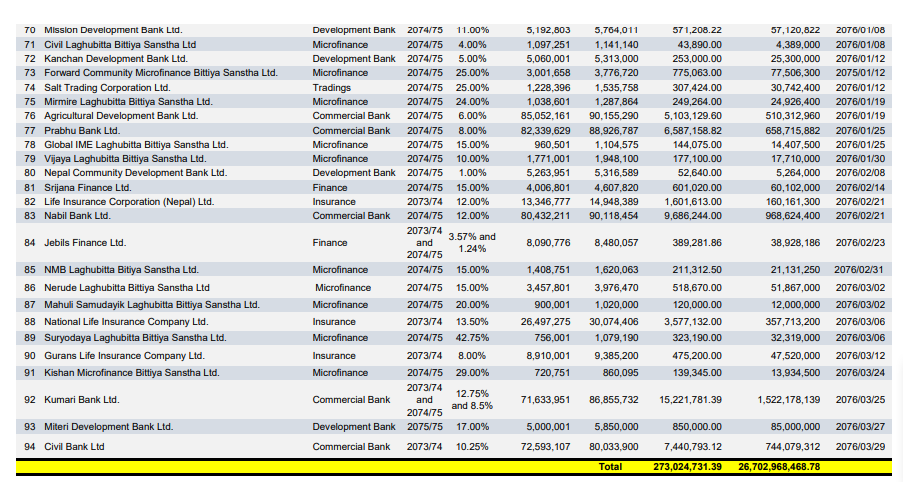Select the Prabhu Bank Ltd. entry
903x482 pixels.
pyautogui.click(x=81, y=131)
